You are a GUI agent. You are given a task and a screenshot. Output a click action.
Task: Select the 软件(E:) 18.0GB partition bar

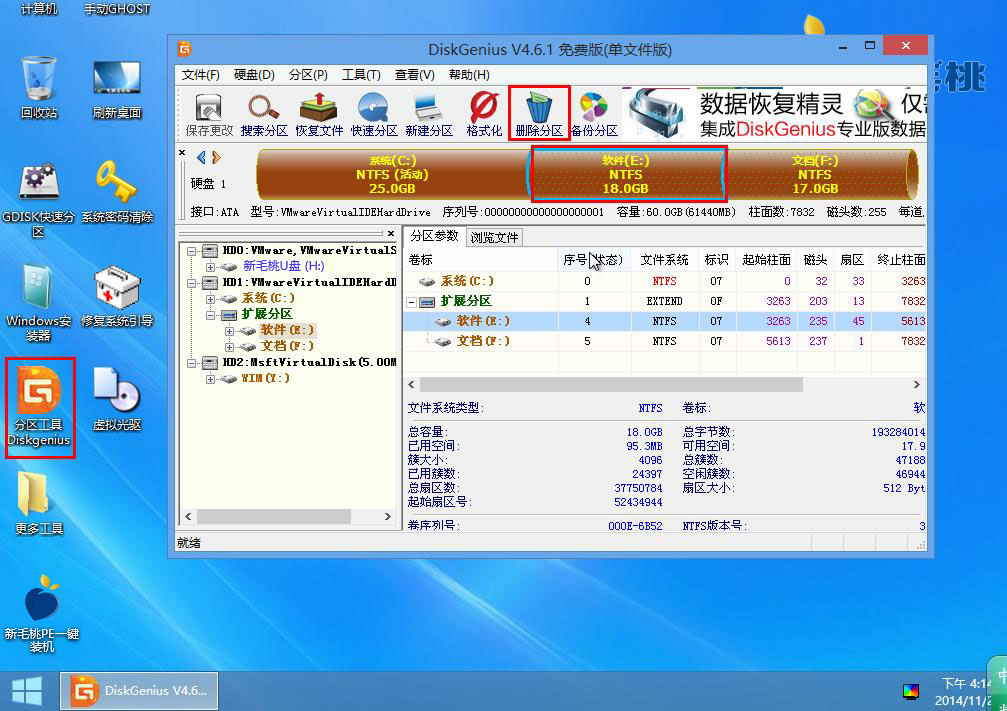[x=626, y=174]
